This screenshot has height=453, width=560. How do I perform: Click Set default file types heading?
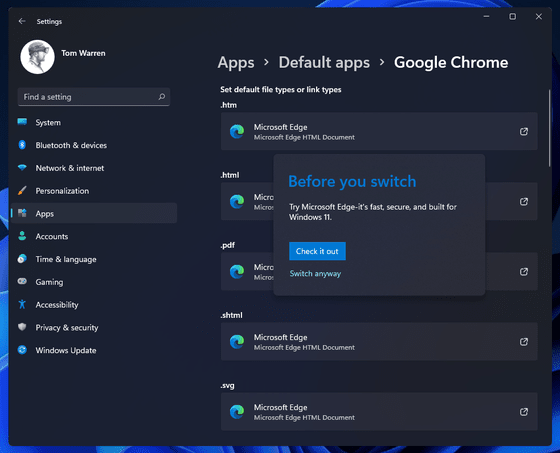point(281,90)
